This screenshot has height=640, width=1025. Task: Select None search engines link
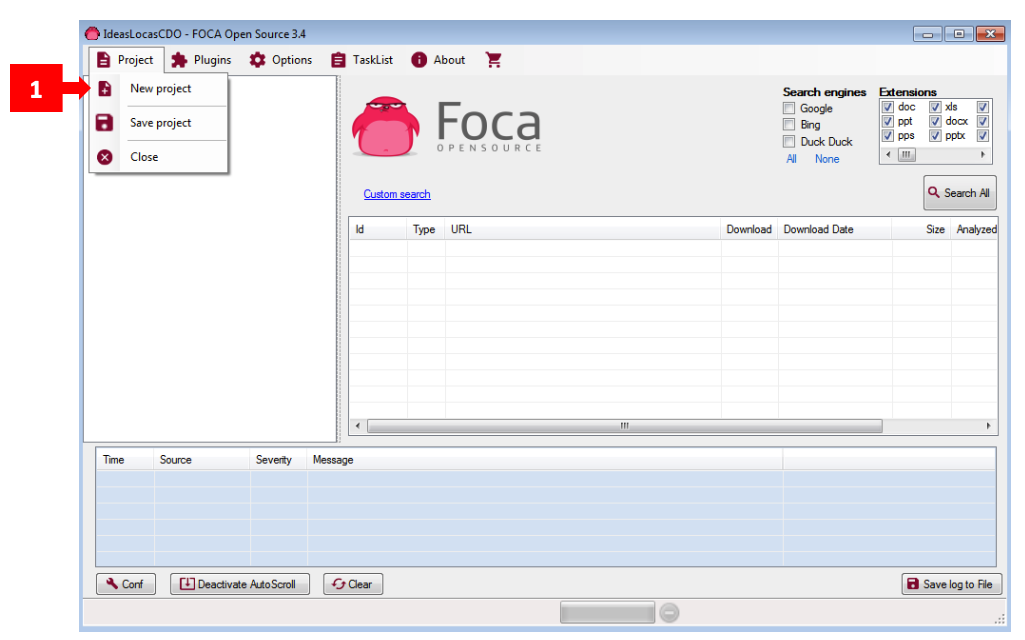[x=827, y=159]
